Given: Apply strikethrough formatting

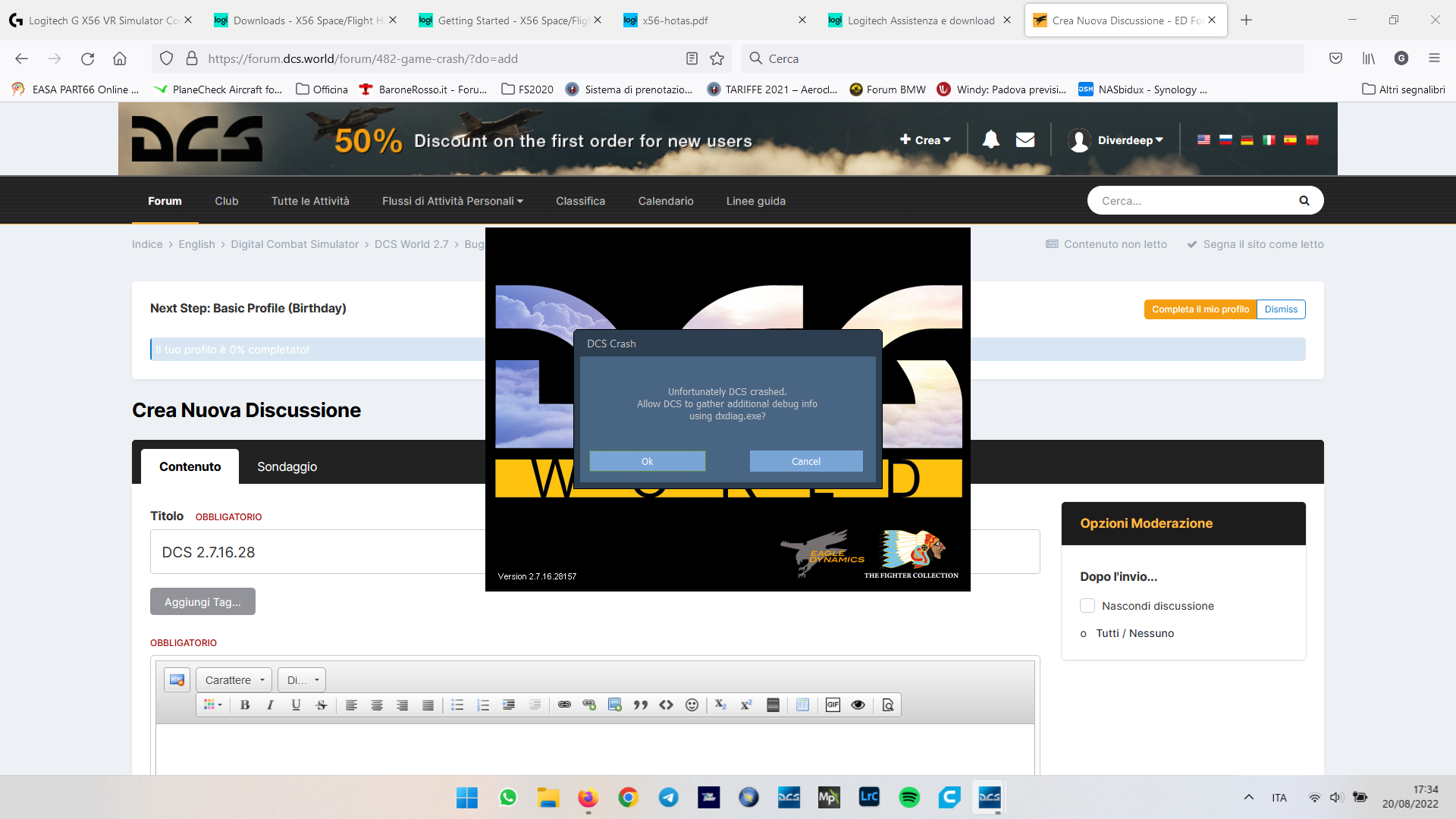Looking at the screenshot, I should coord(322,705).
